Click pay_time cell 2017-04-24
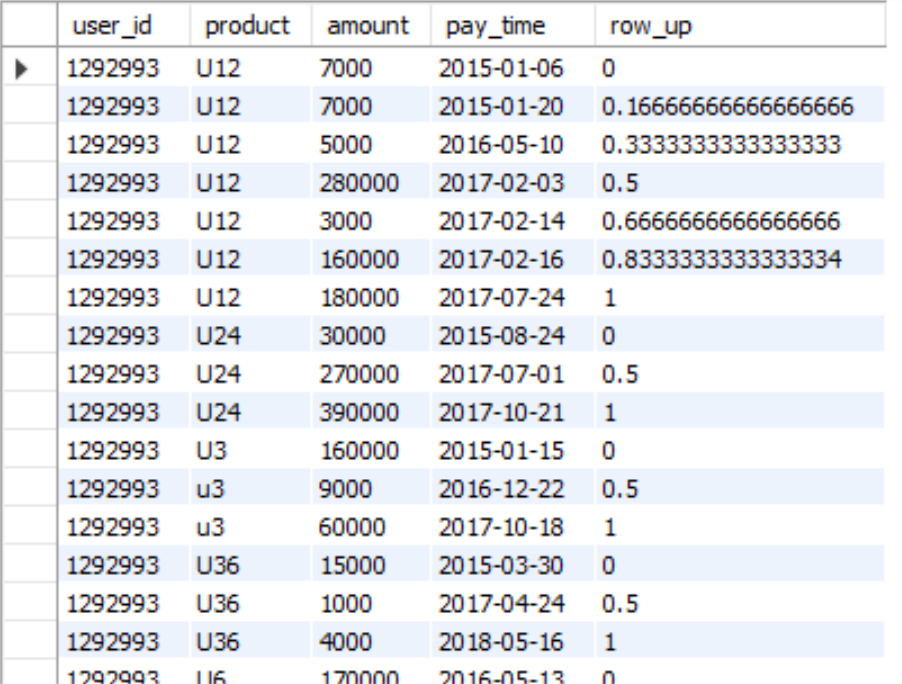 512,603
